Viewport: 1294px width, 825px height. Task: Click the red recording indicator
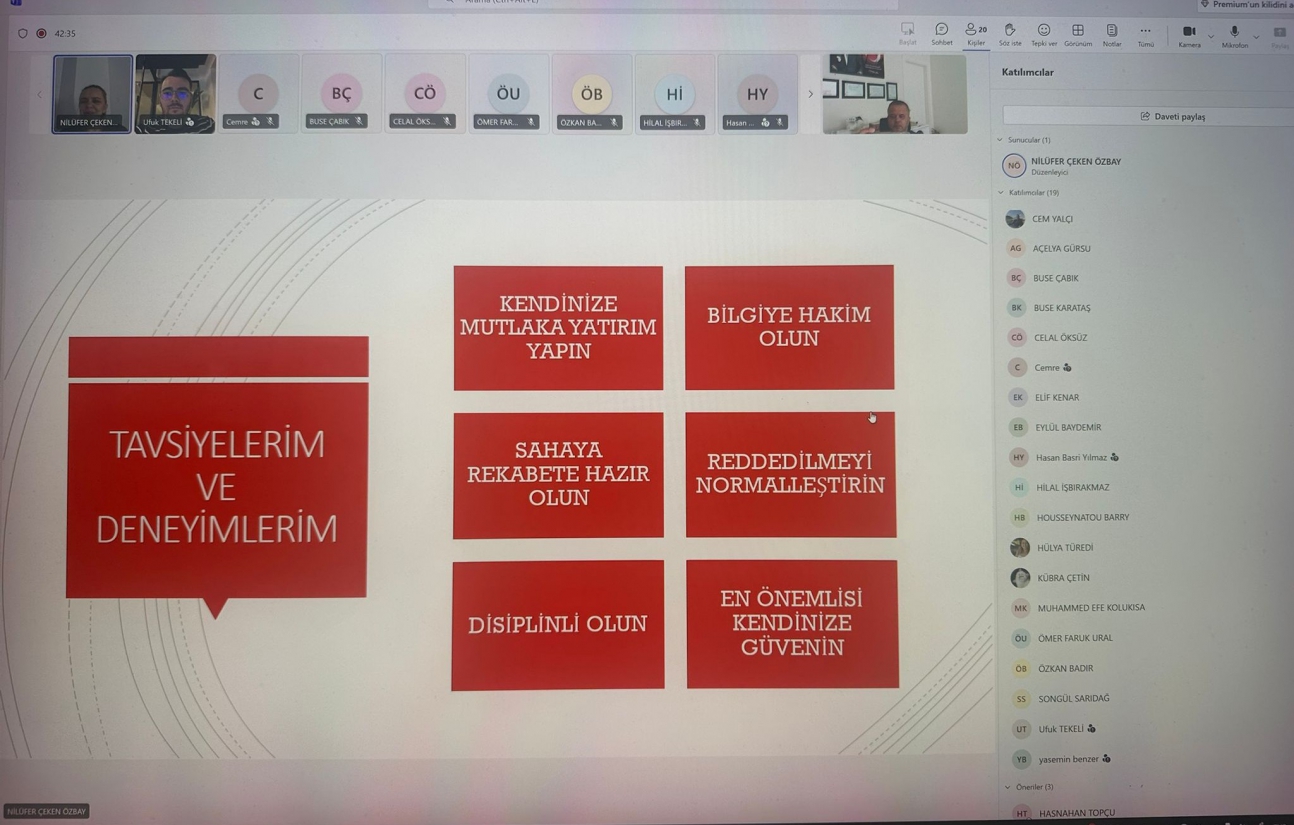coord(41,33)
